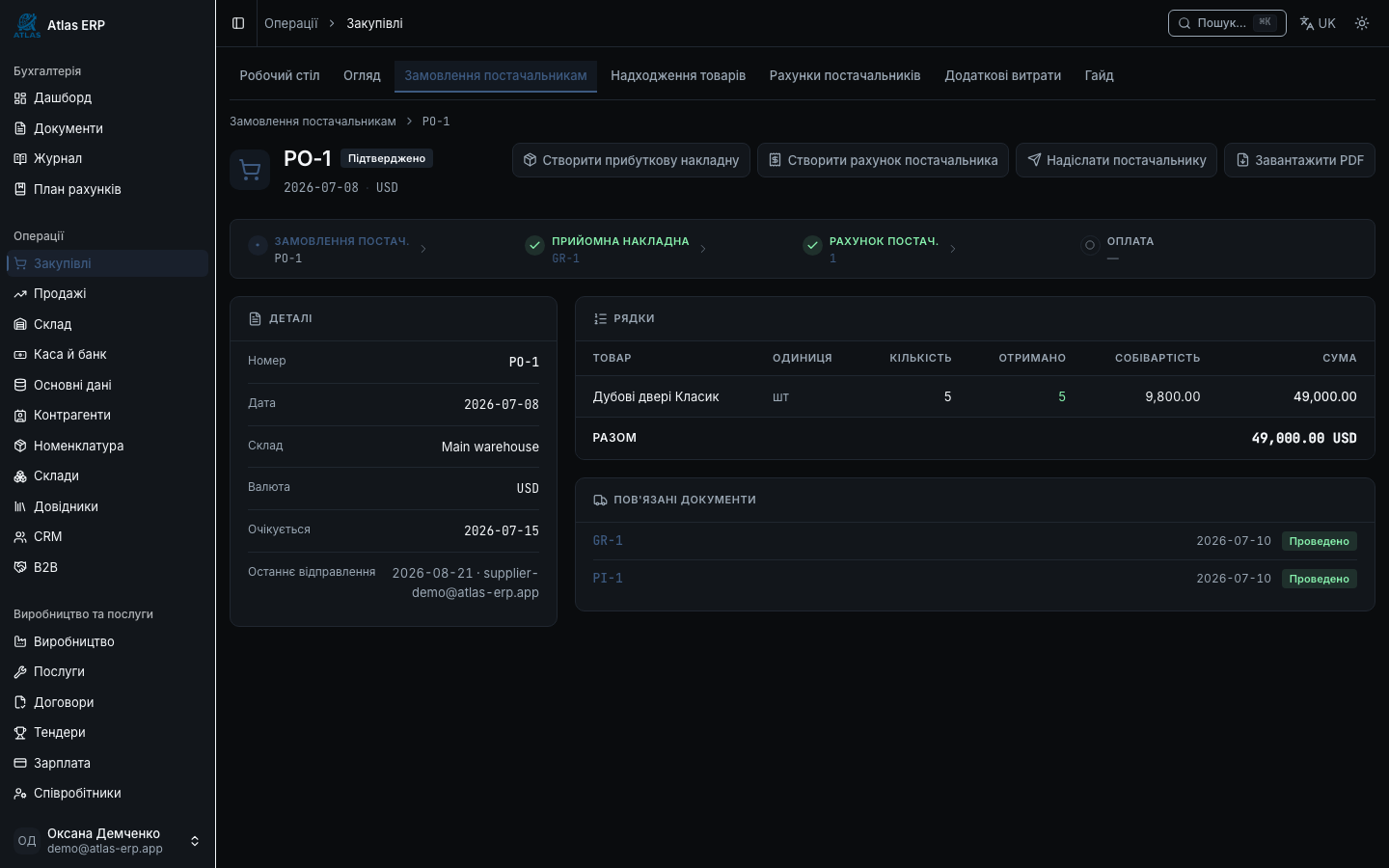Open Каса й банк in the sidebar

107,354
